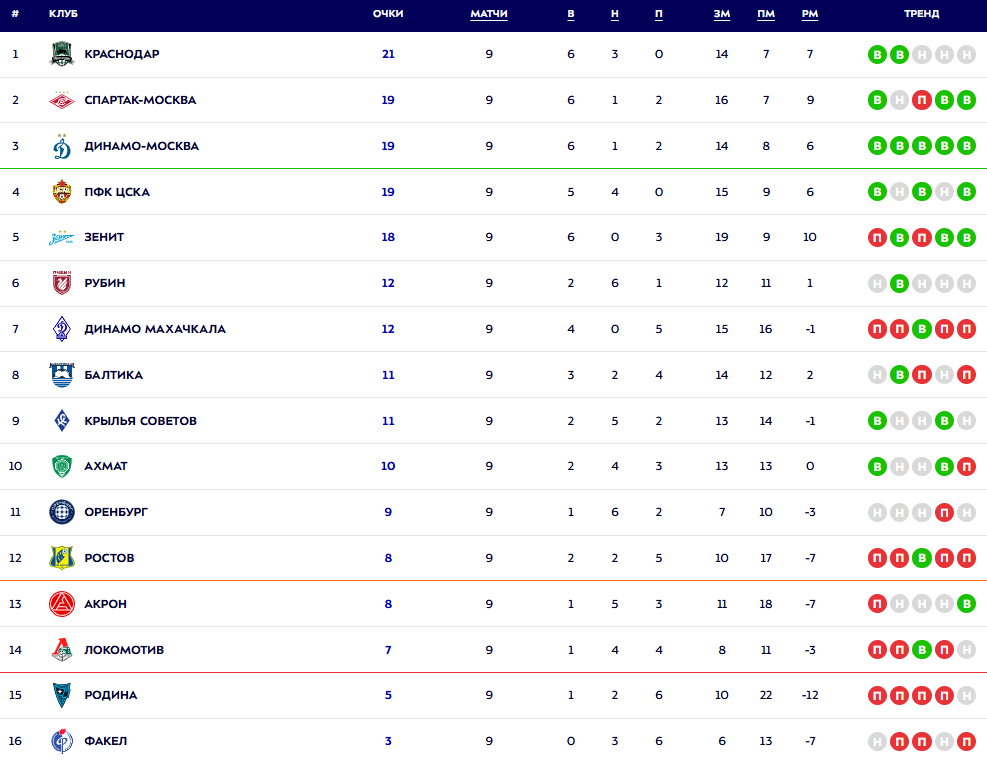Open the Lokomotiv club logo

62,650
